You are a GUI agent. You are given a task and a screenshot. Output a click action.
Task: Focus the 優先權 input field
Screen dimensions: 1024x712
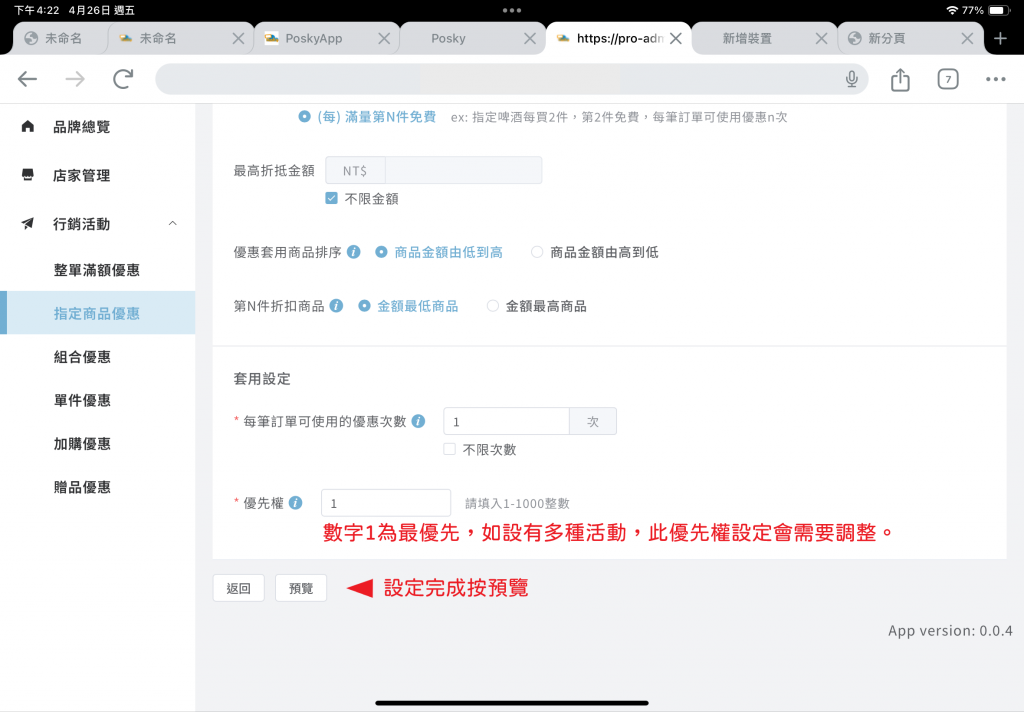(385, 503)
